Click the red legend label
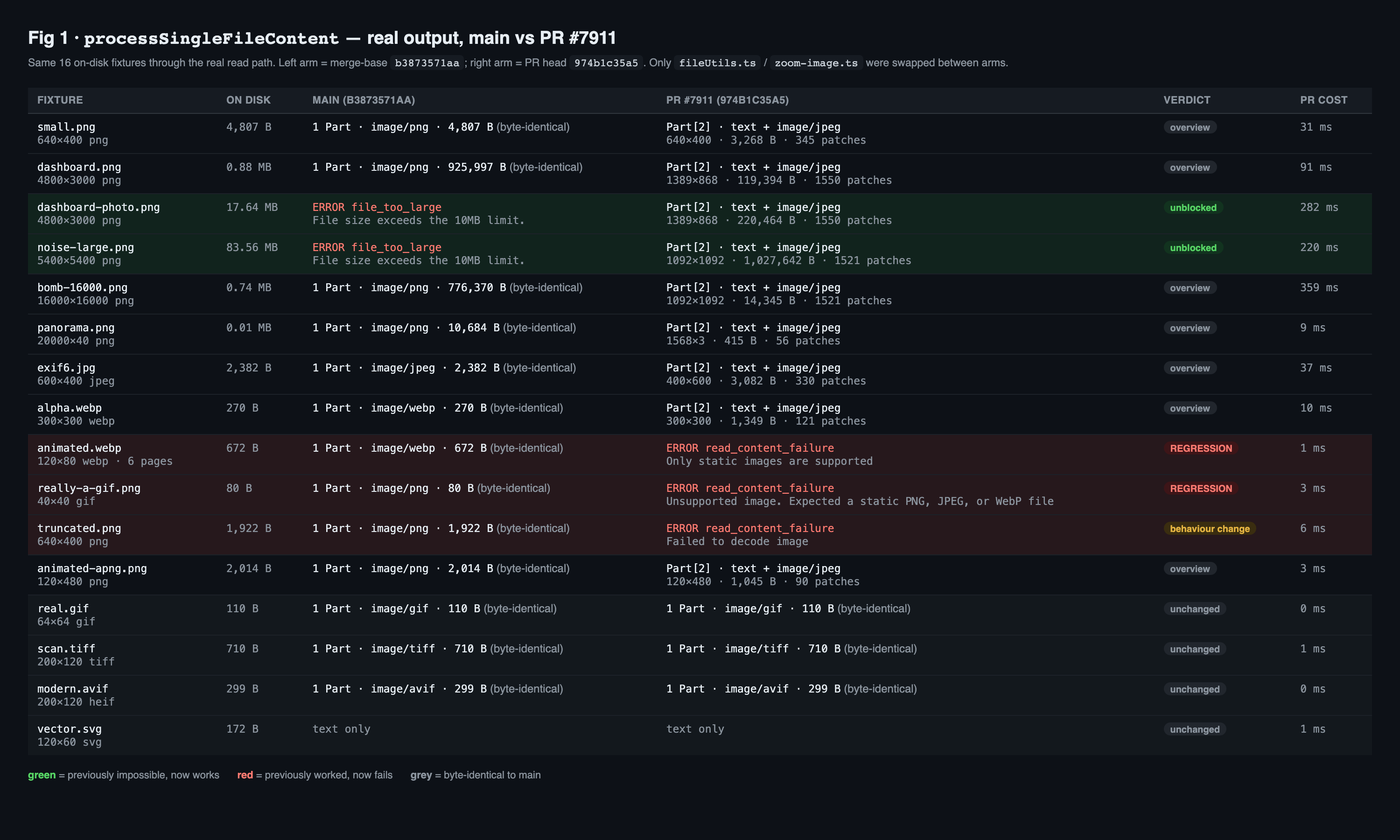 [245, 775]
